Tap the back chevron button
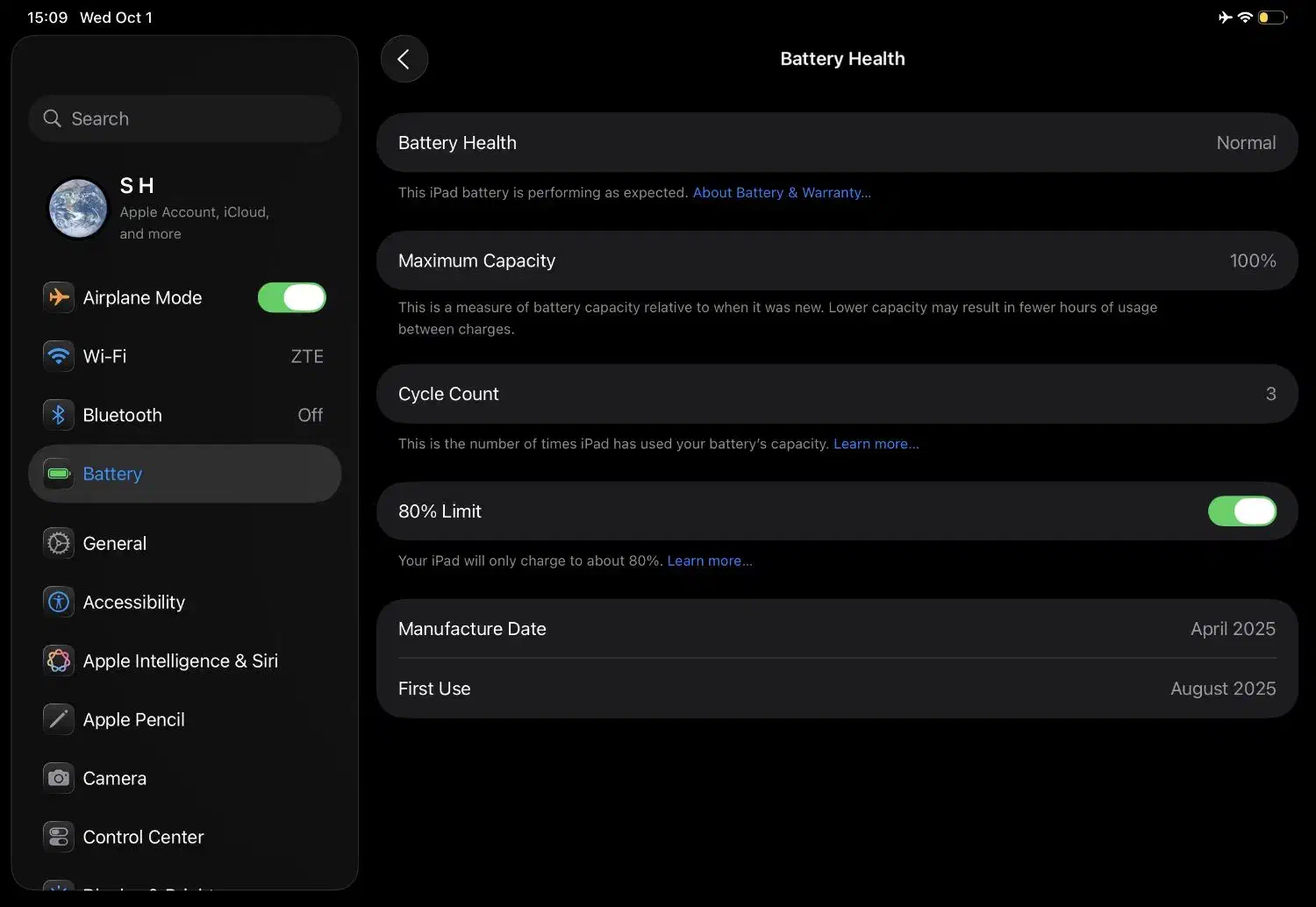Viewport: 1316px width, 907px height. (x=404, y=59)
